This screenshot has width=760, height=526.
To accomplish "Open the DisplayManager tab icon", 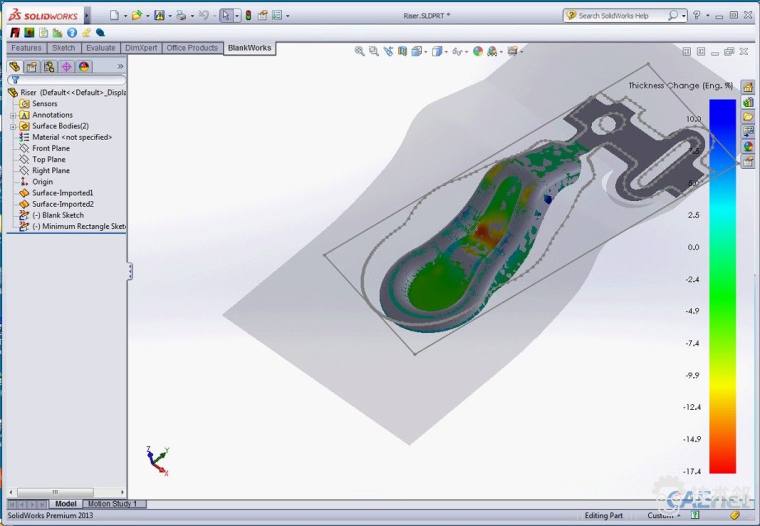I will click(84, 67).
